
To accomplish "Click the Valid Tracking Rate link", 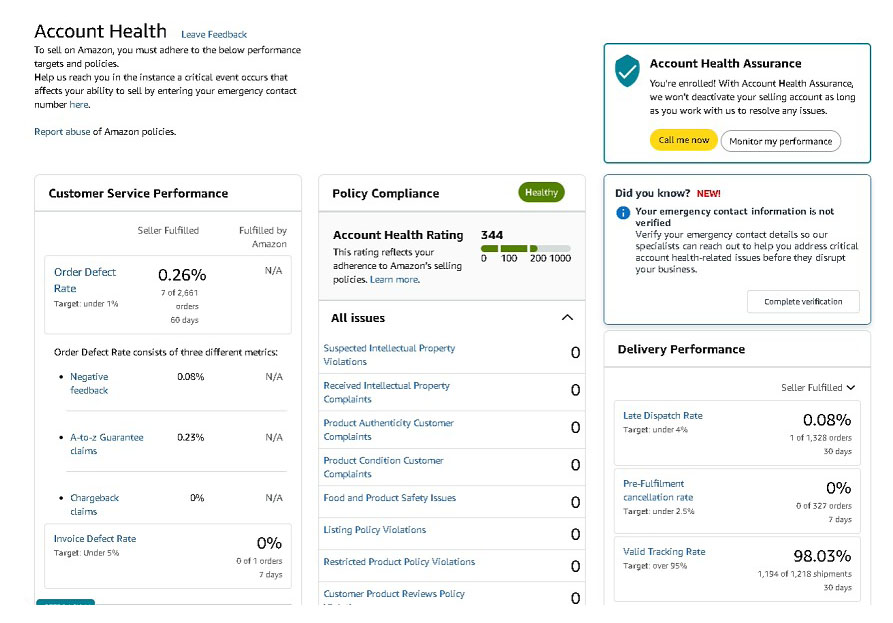I will (664, 552).
